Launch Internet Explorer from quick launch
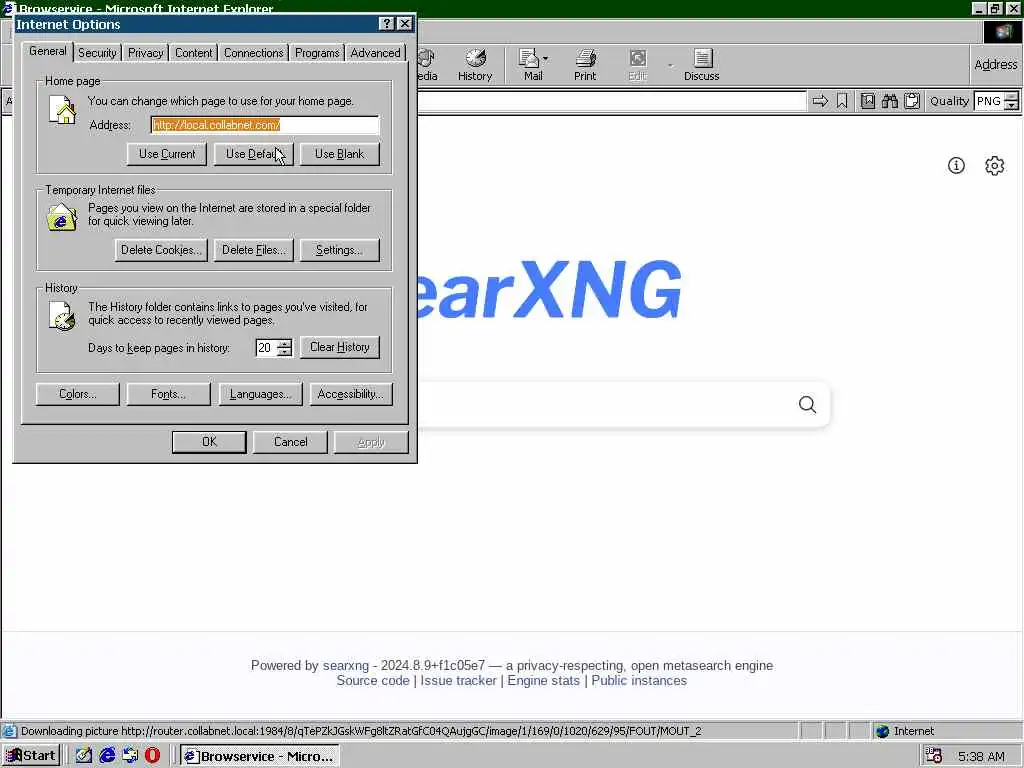 107,756
